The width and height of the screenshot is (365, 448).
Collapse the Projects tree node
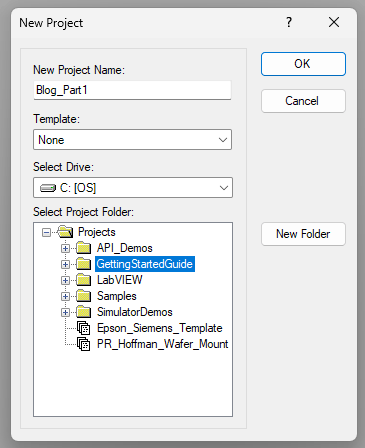tap(47, 232)
